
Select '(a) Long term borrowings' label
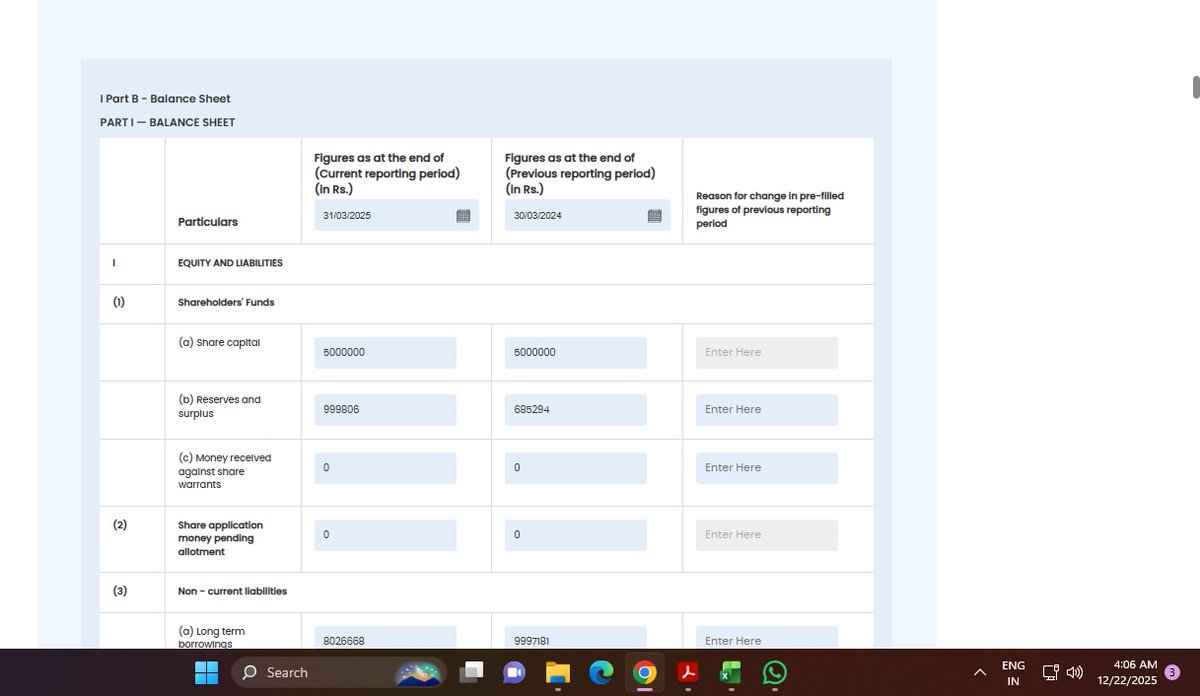[211, 637]
